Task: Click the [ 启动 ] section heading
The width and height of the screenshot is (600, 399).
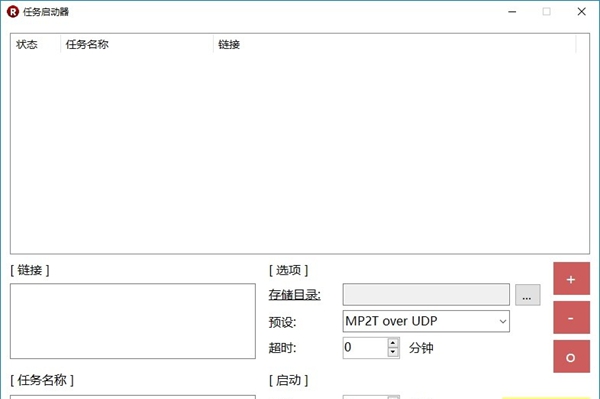Action: pos(288,380)
